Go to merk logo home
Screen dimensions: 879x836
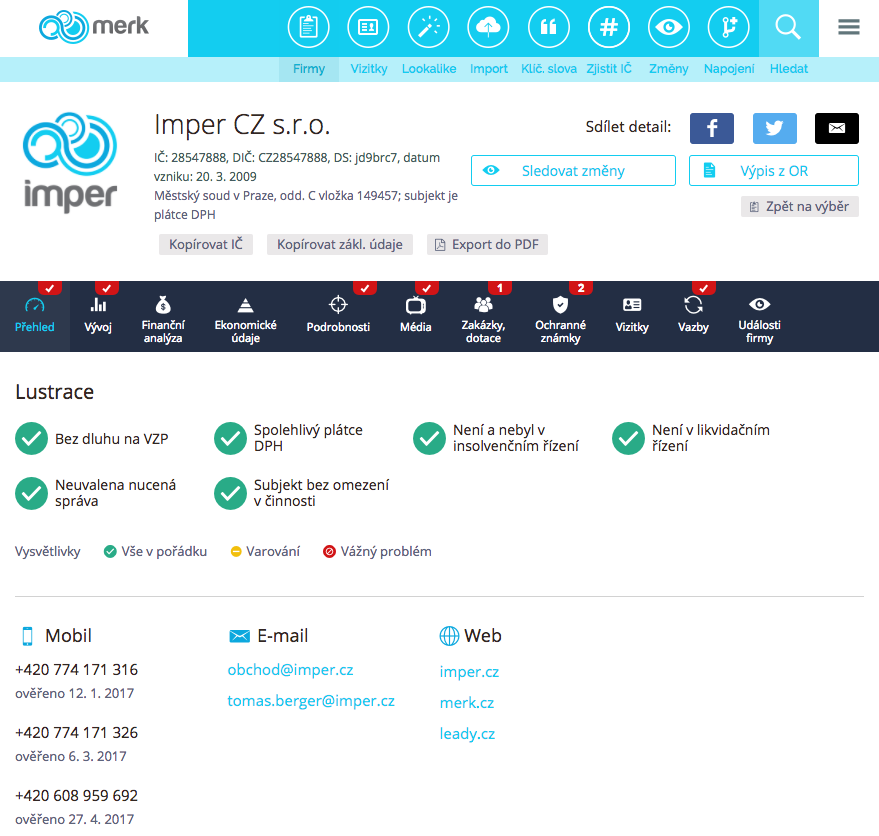click(94, 26)
